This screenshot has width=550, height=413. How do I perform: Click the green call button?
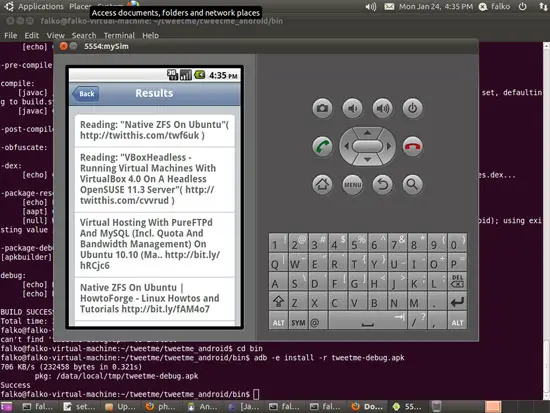click(322, 146)
